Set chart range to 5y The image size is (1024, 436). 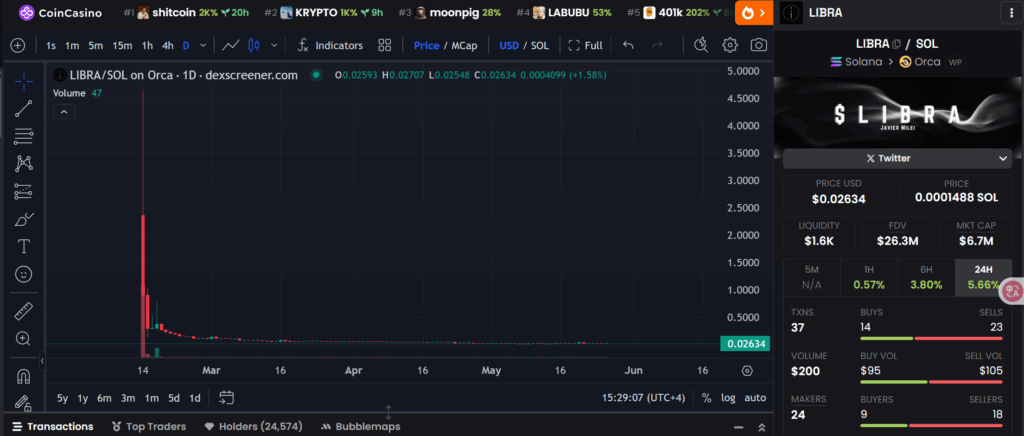click(63, 398)
